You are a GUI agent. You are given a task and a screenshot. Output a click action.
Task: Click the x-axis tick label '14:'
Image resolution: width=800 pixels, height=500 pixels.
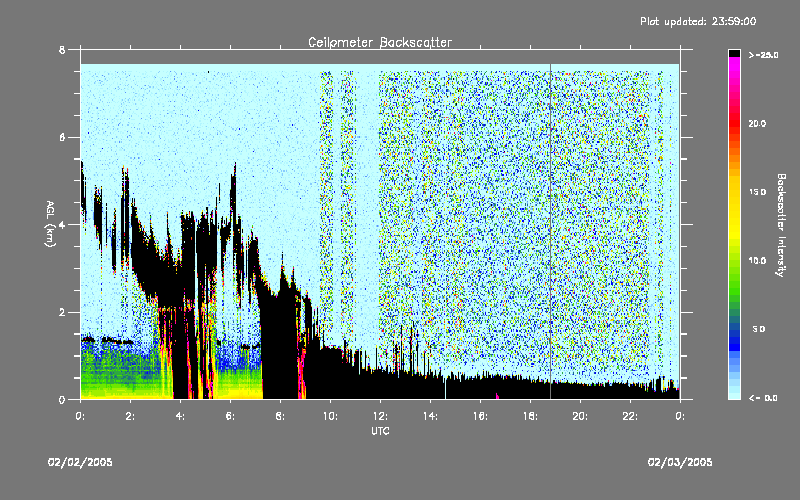coord(430,416)
